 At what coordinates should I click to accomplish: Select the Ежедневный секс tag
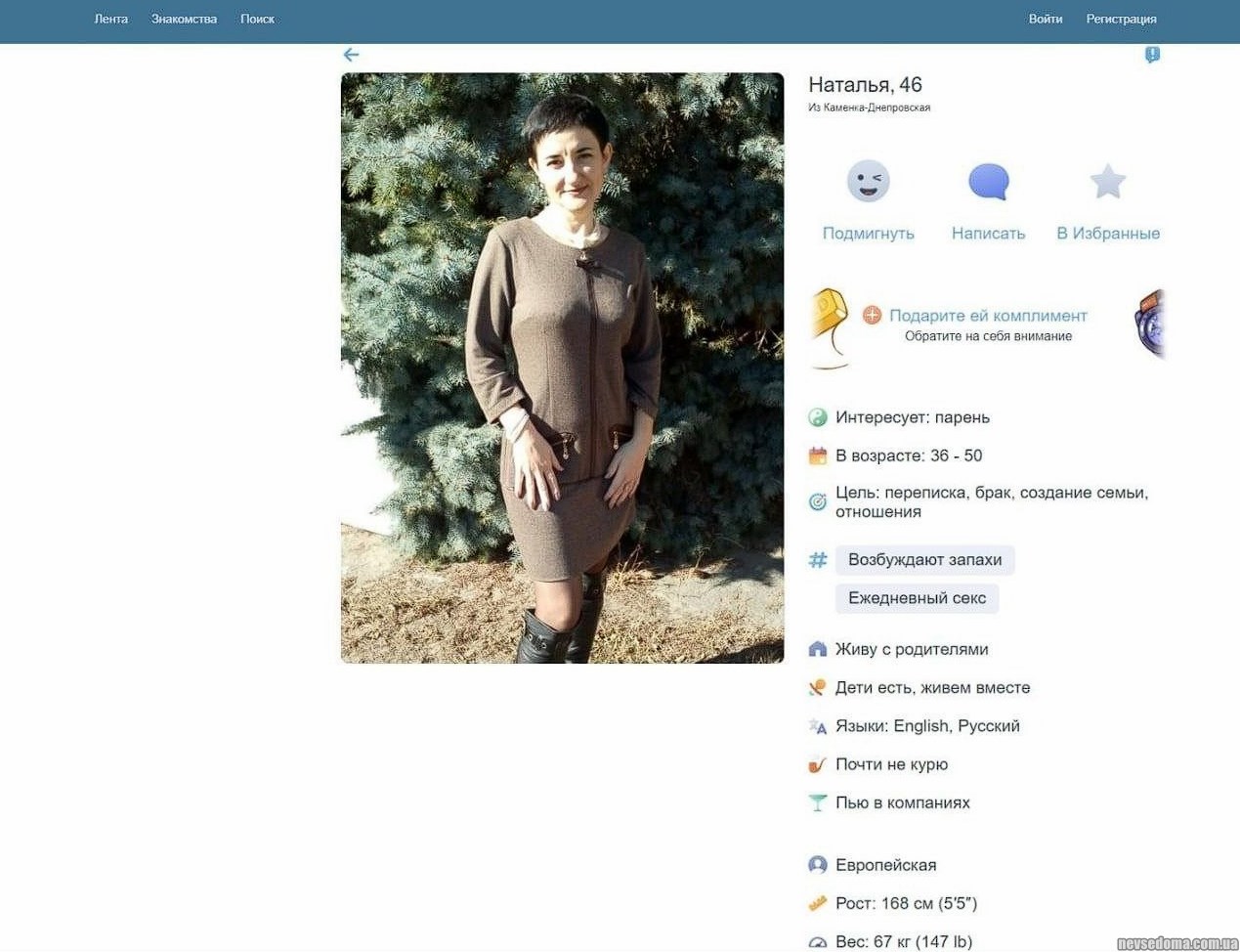(917, 598)
